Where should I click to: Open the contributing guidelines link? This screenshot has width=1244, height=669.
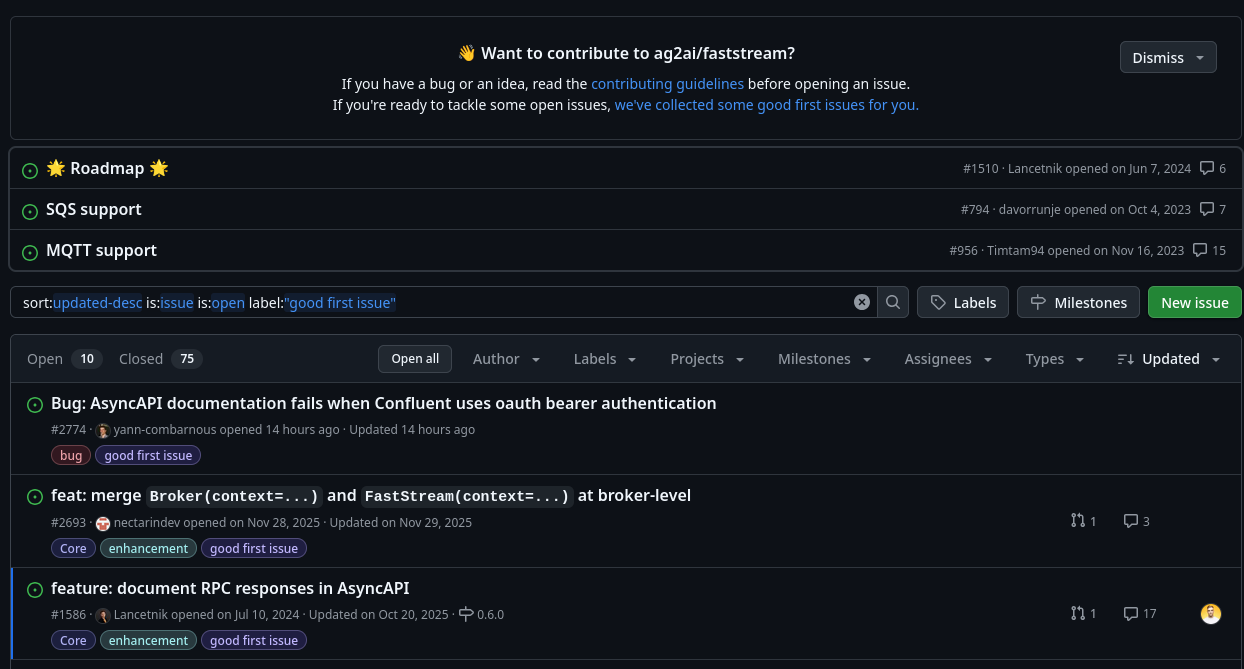(667, 84)
